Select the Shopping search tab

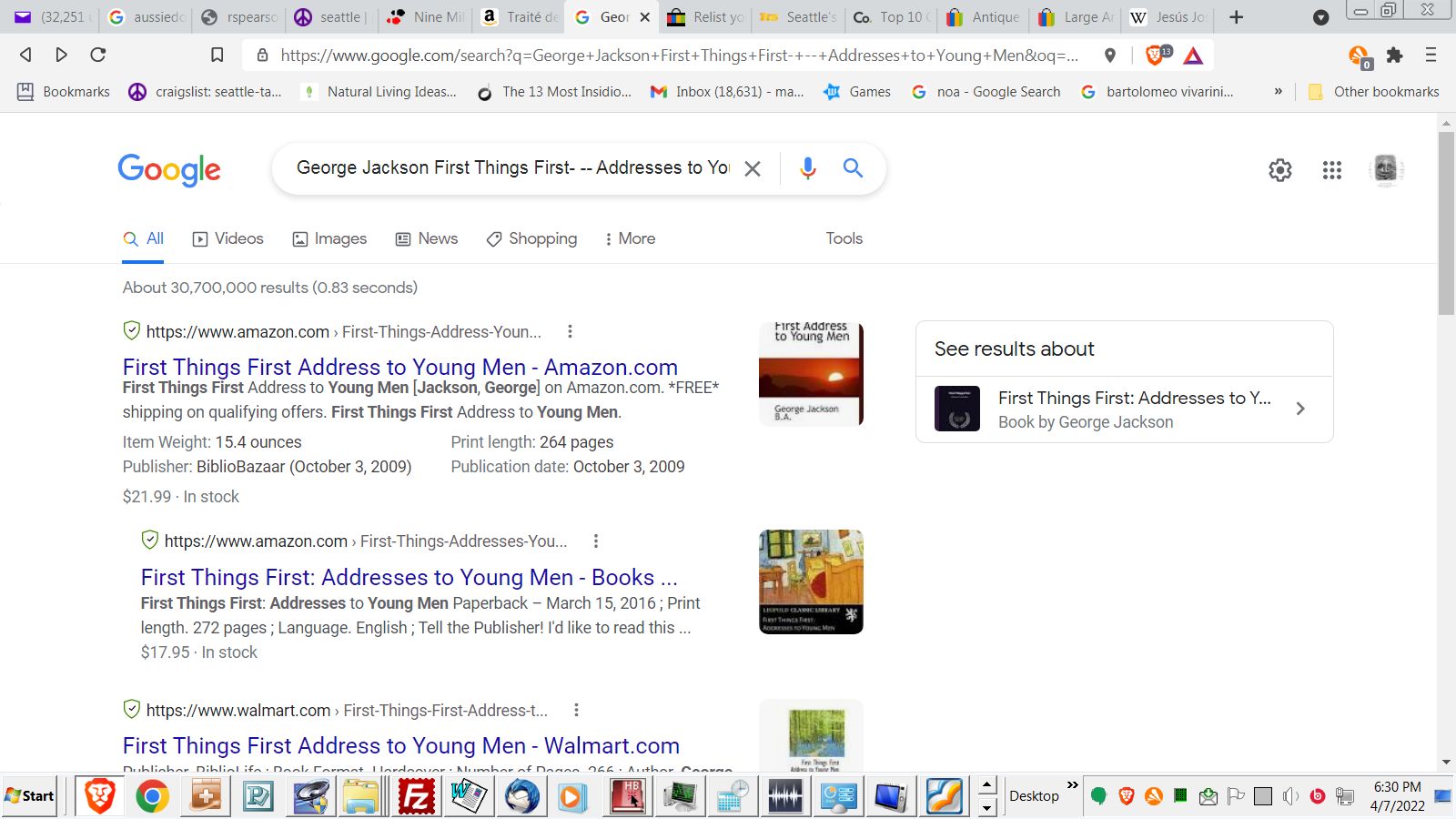(x=531, y=238)
